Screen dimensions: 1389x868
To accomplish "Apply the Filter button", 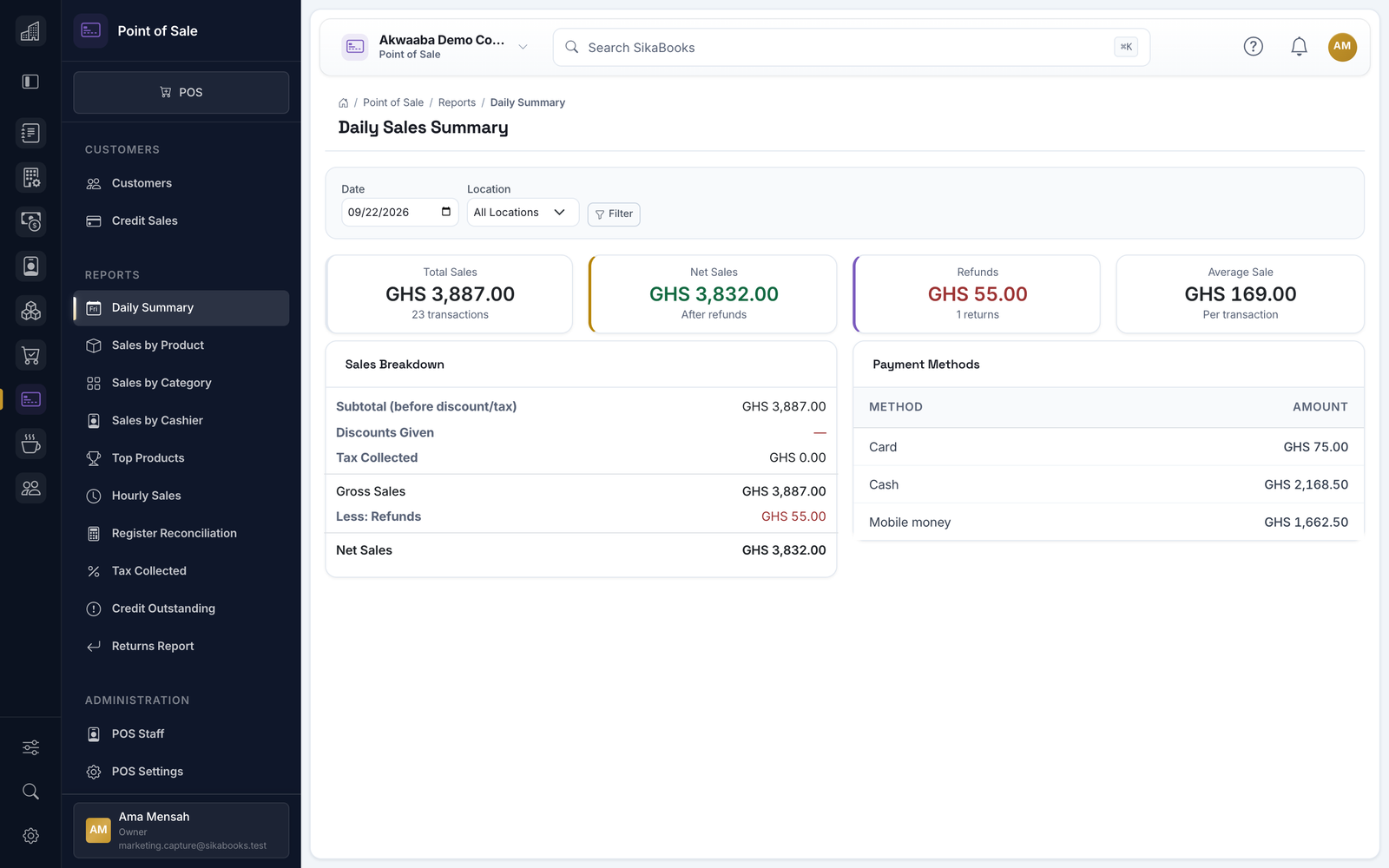I will 614,214.
